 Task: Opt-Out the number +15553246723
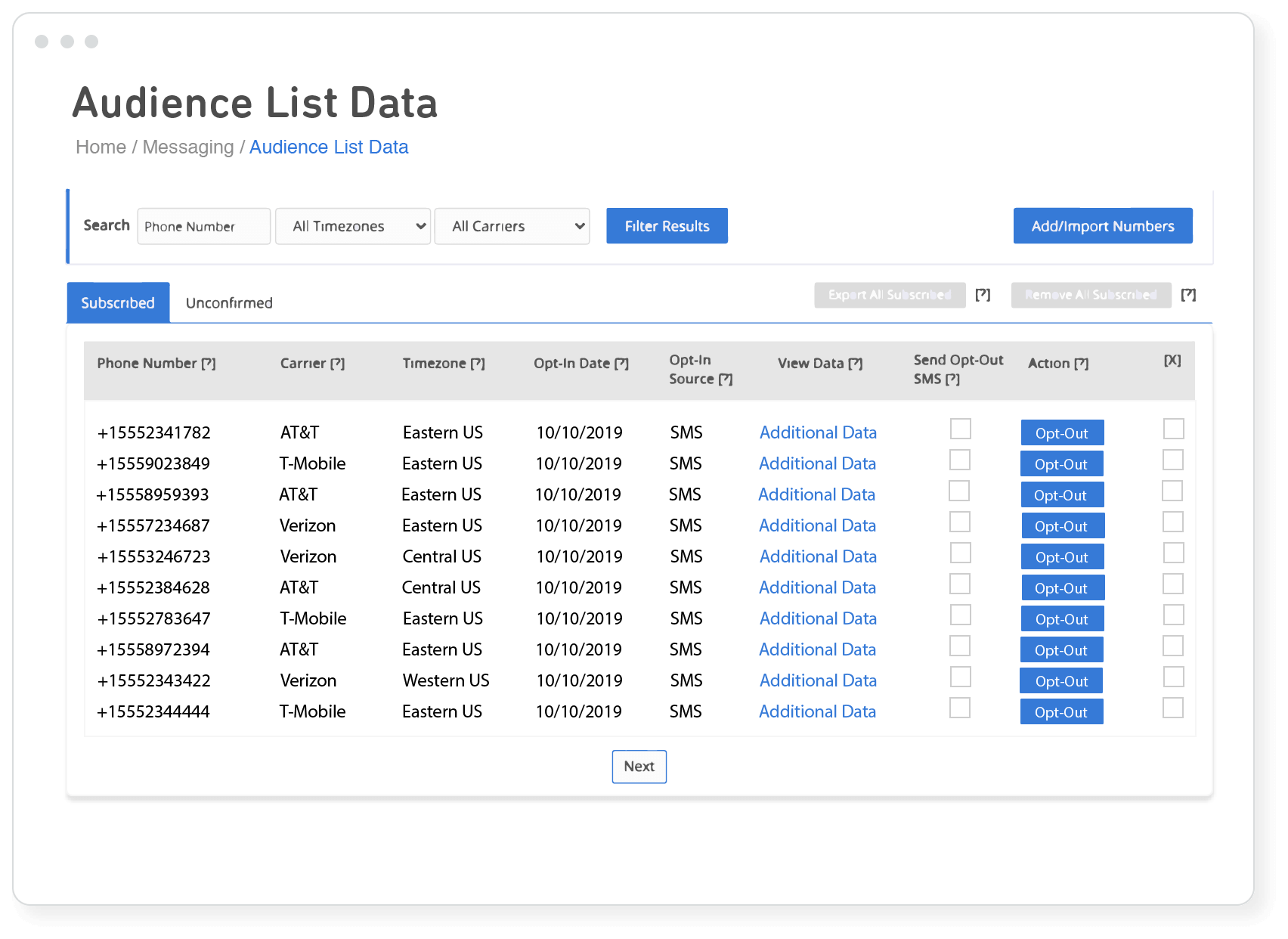coord(1062,556)
